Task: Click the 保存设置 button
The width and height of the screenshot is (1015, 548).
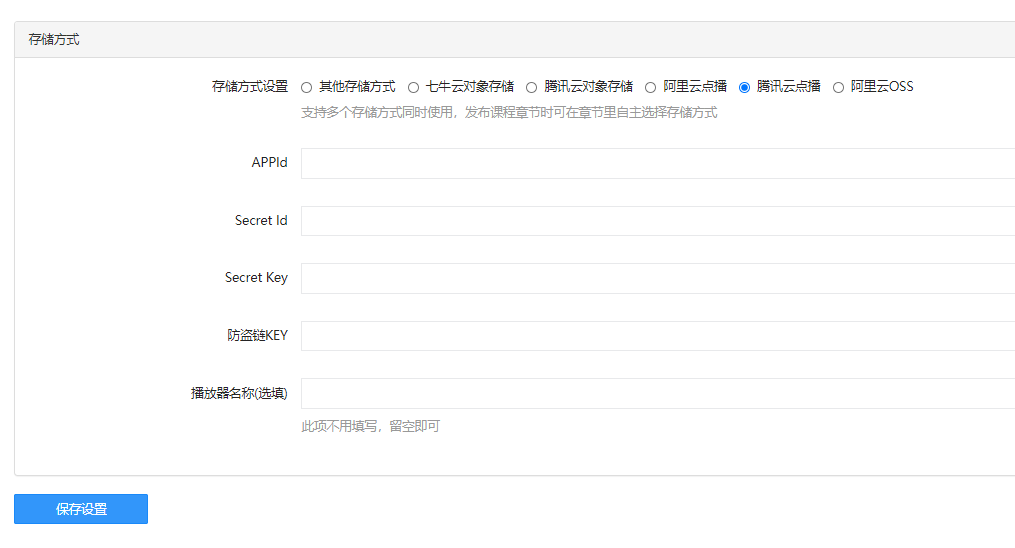Action: point(81,509)
